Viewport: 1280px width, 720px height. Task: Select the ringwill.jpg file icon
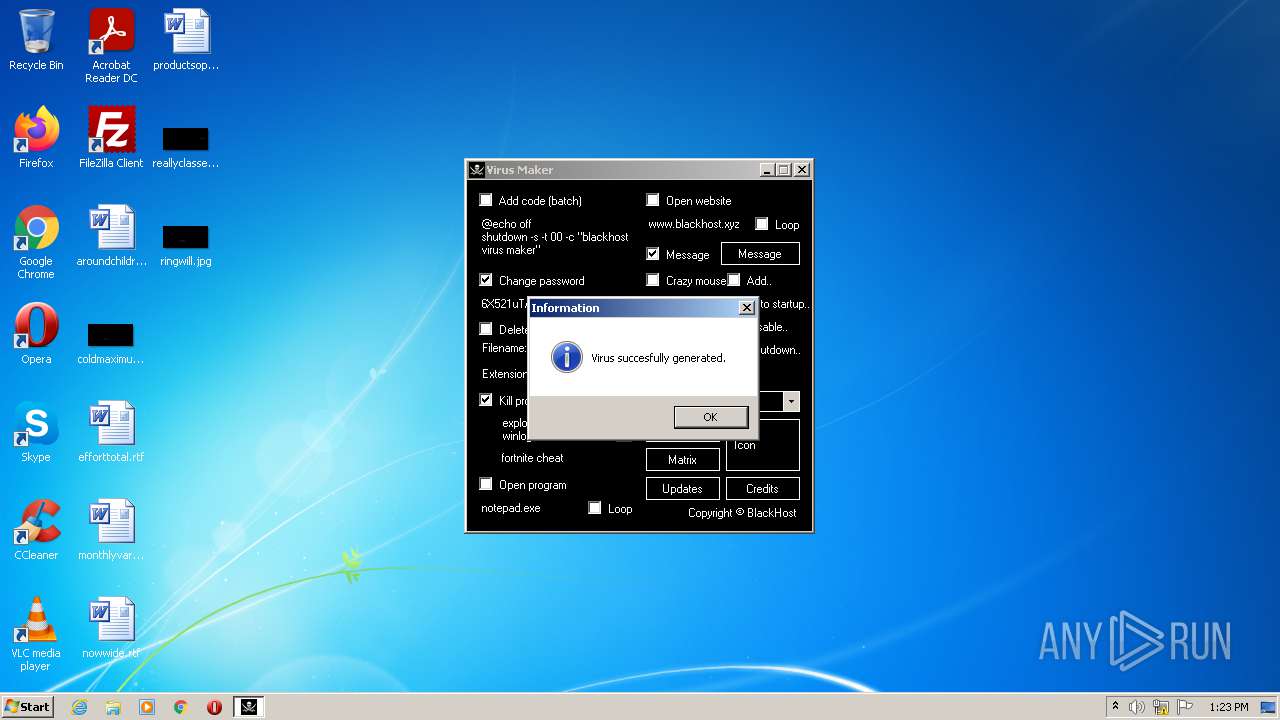pyautogui.click(x=186, y=243)
